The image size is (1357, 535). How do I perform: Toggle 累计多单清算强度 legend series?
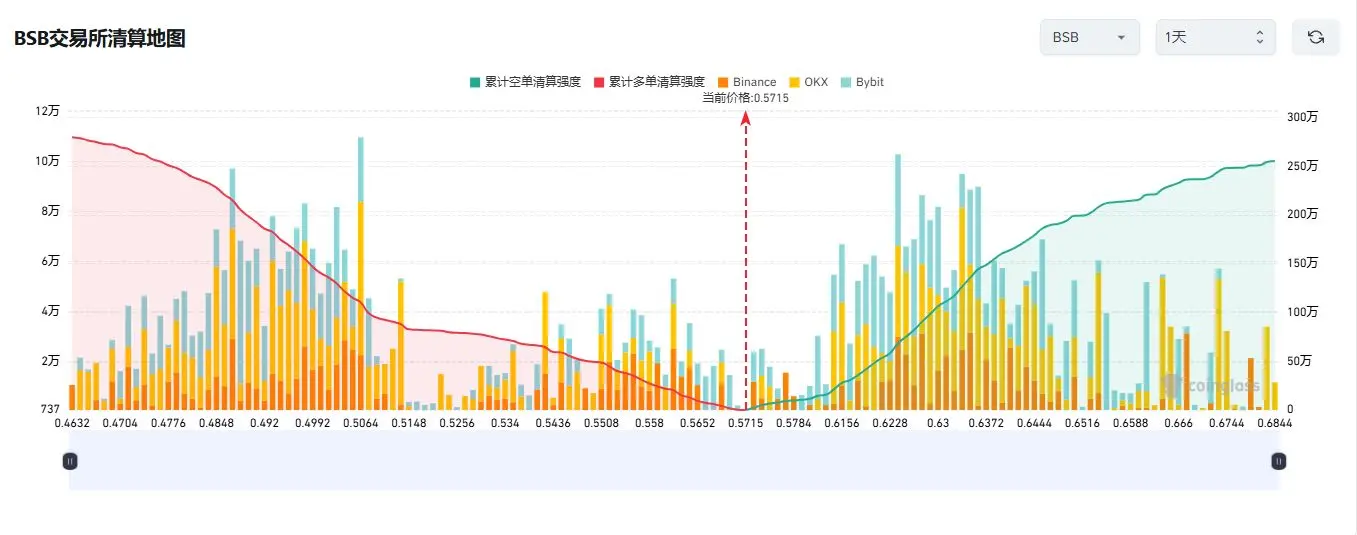[649, 82]
